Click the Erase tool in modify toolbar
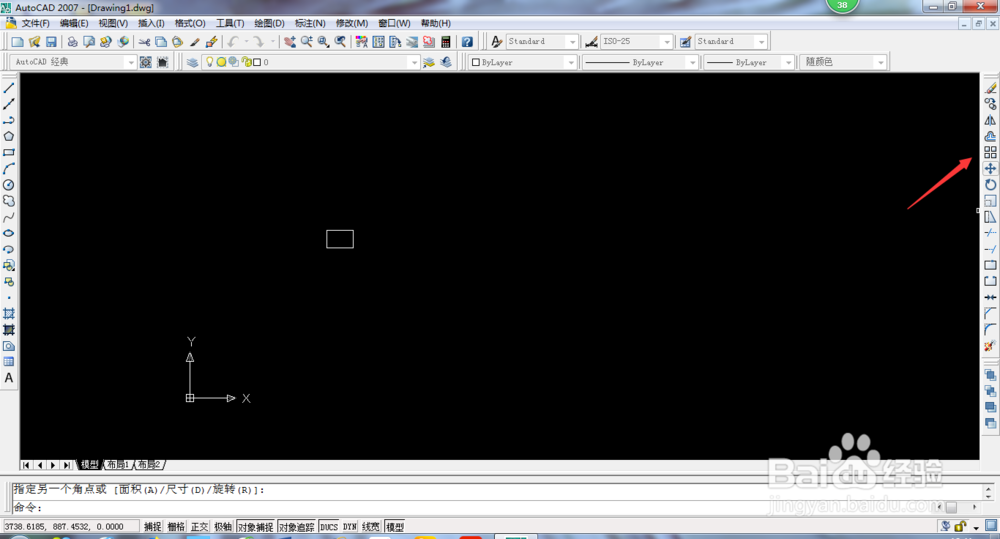The width and height of the screenshot is (1000, 539). pyautogui.click(x=990, y=88)
